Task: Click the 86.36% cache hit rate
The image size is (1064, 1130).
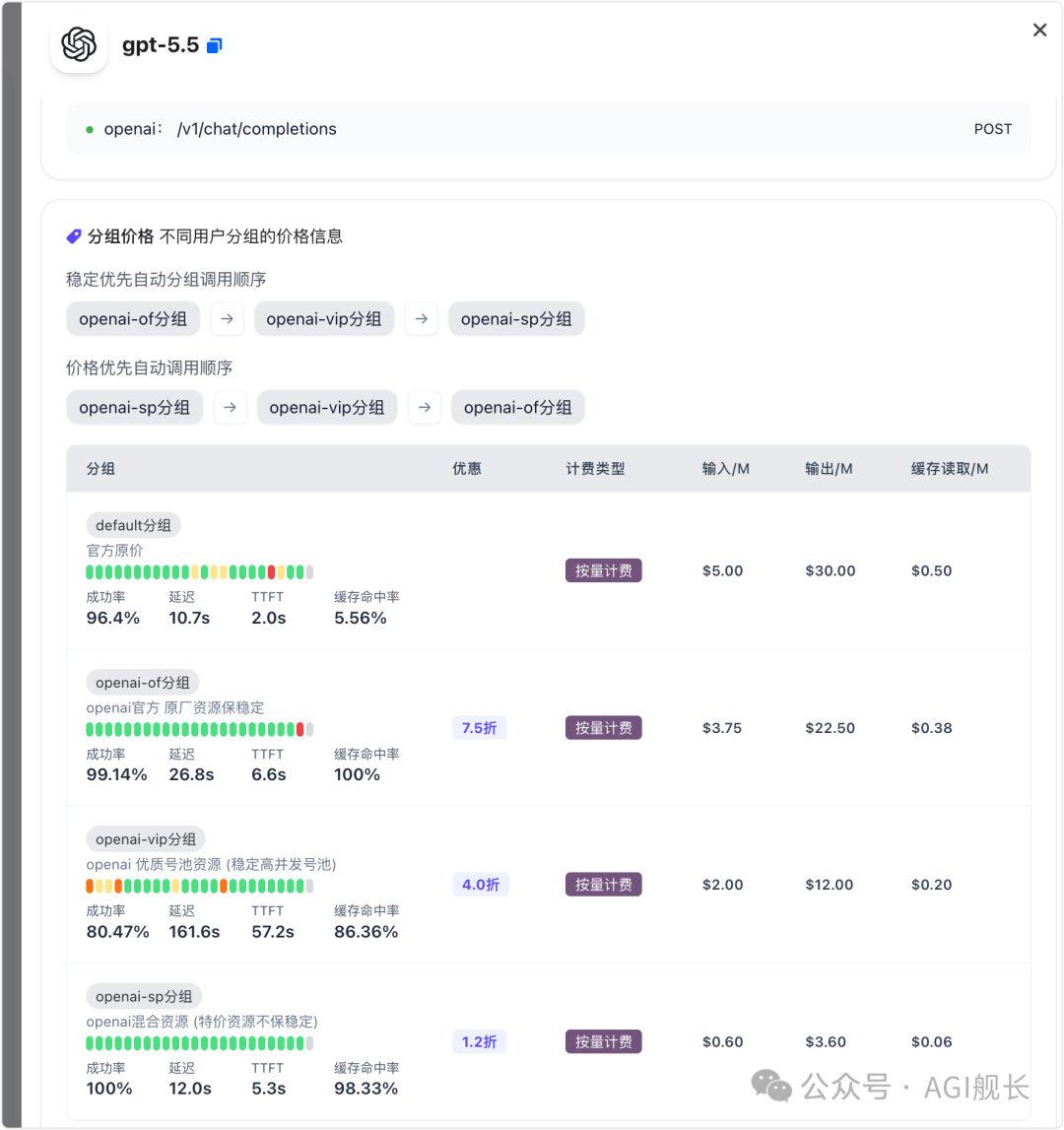Action: [x=366, y=933]
